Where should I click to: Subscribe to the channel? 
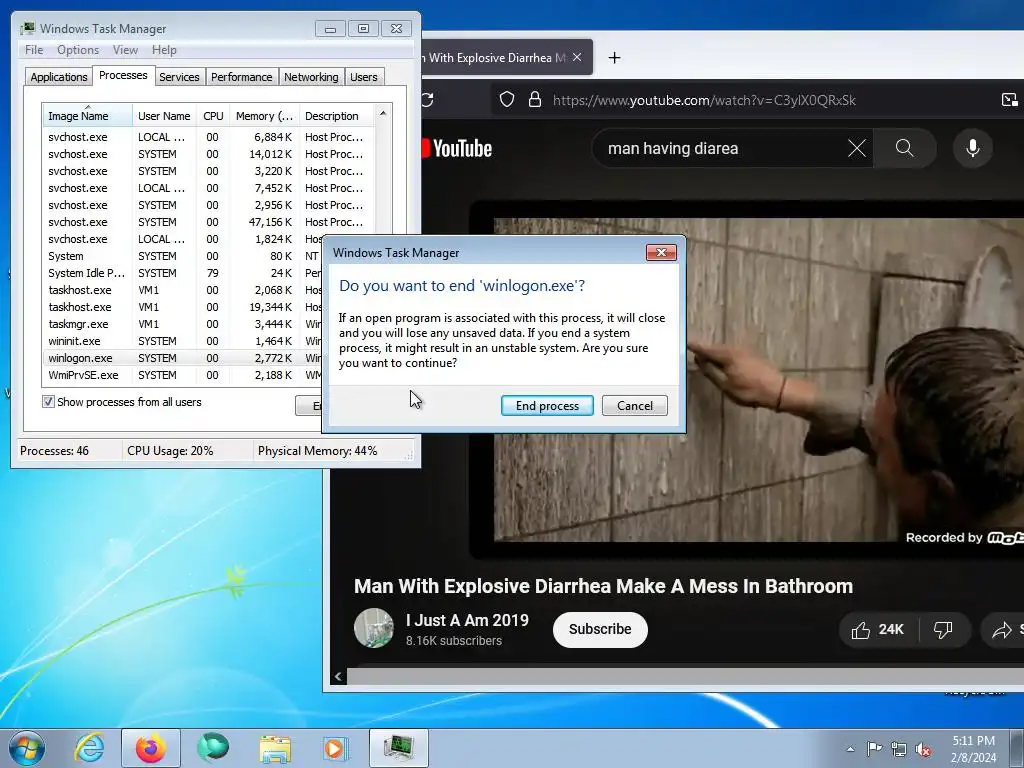[600, 629]
